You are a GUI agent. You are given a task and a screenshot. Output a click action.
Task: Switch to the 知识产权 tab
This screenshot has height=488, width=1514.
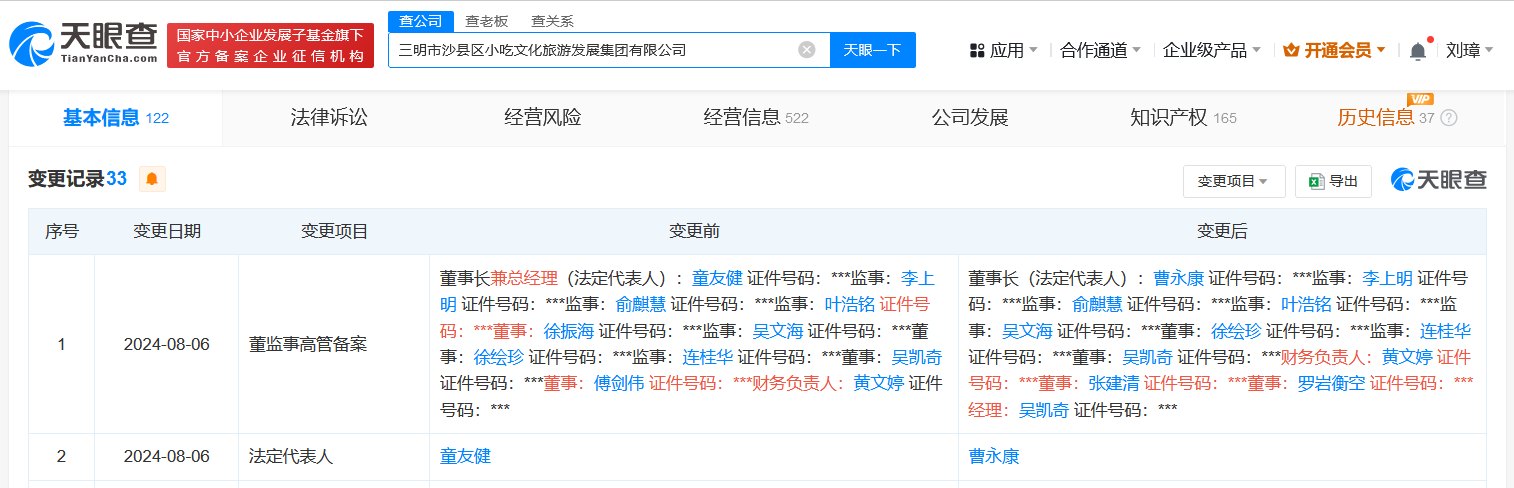pos(1183,118)
